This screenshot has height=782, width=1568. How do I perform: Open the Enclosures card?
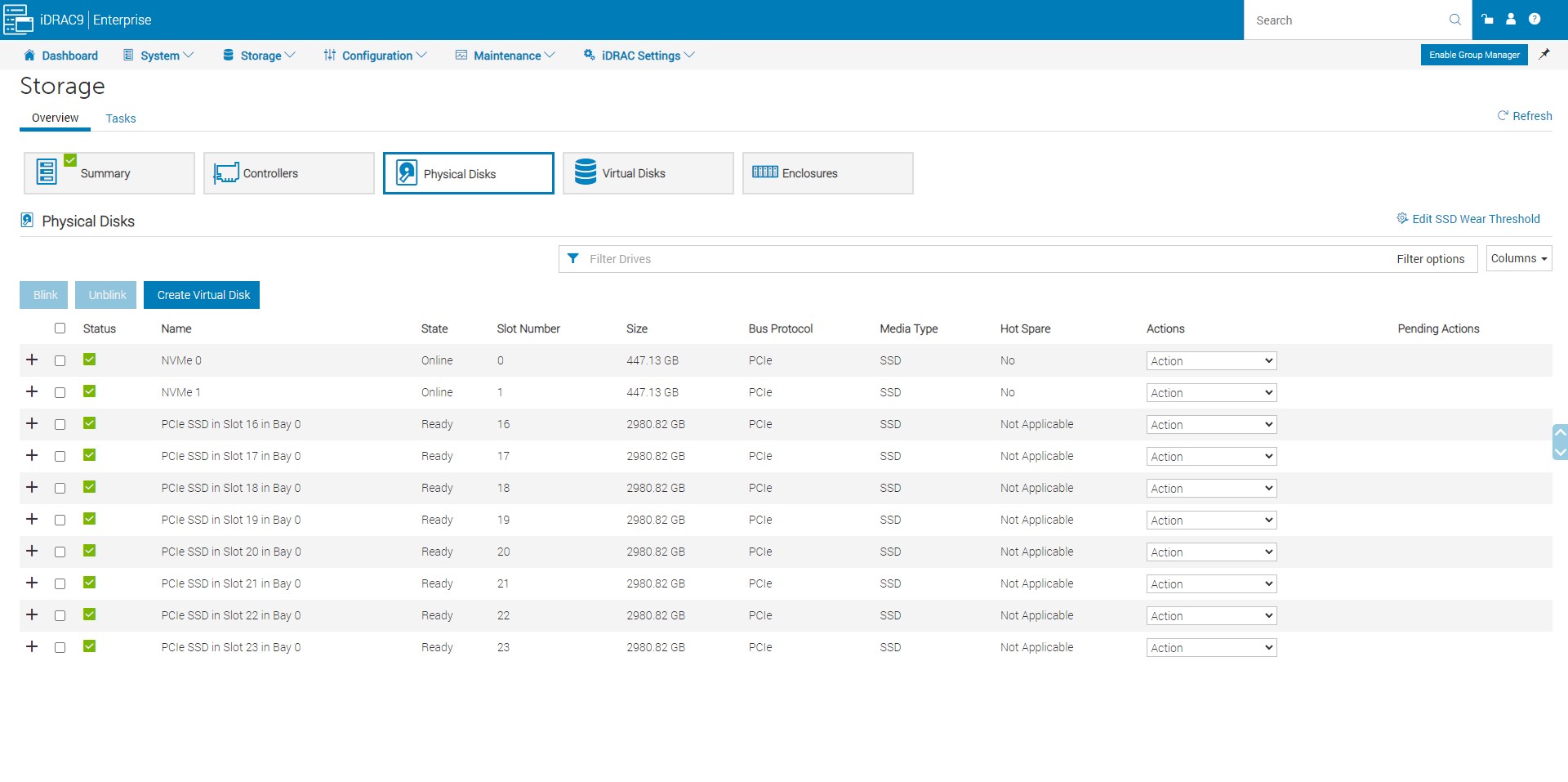click(827, 173)
